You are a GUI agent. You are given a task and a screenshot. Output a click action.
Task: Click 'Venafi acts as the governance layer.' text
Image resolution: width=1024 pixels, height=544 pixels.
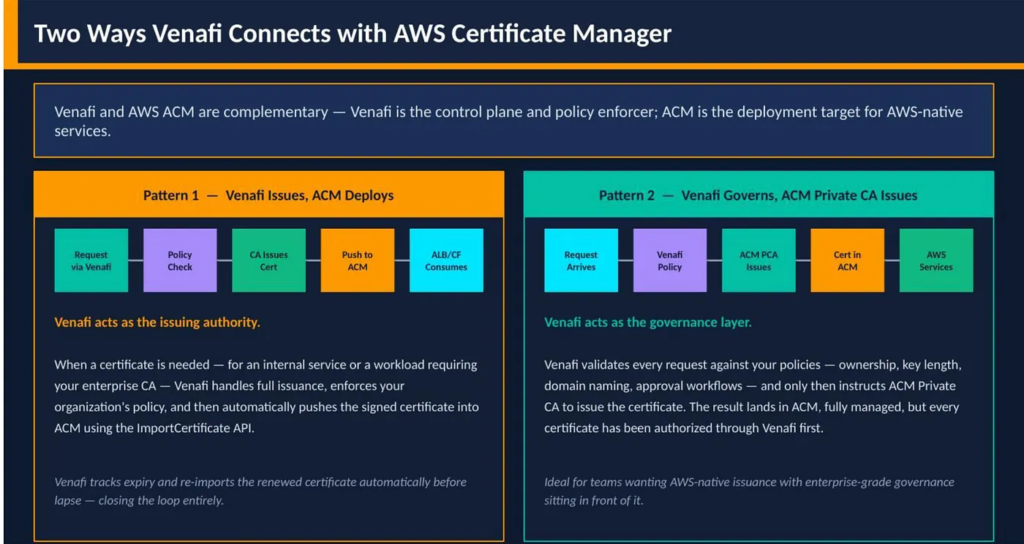pyautogui.click(x=648, y=322)
